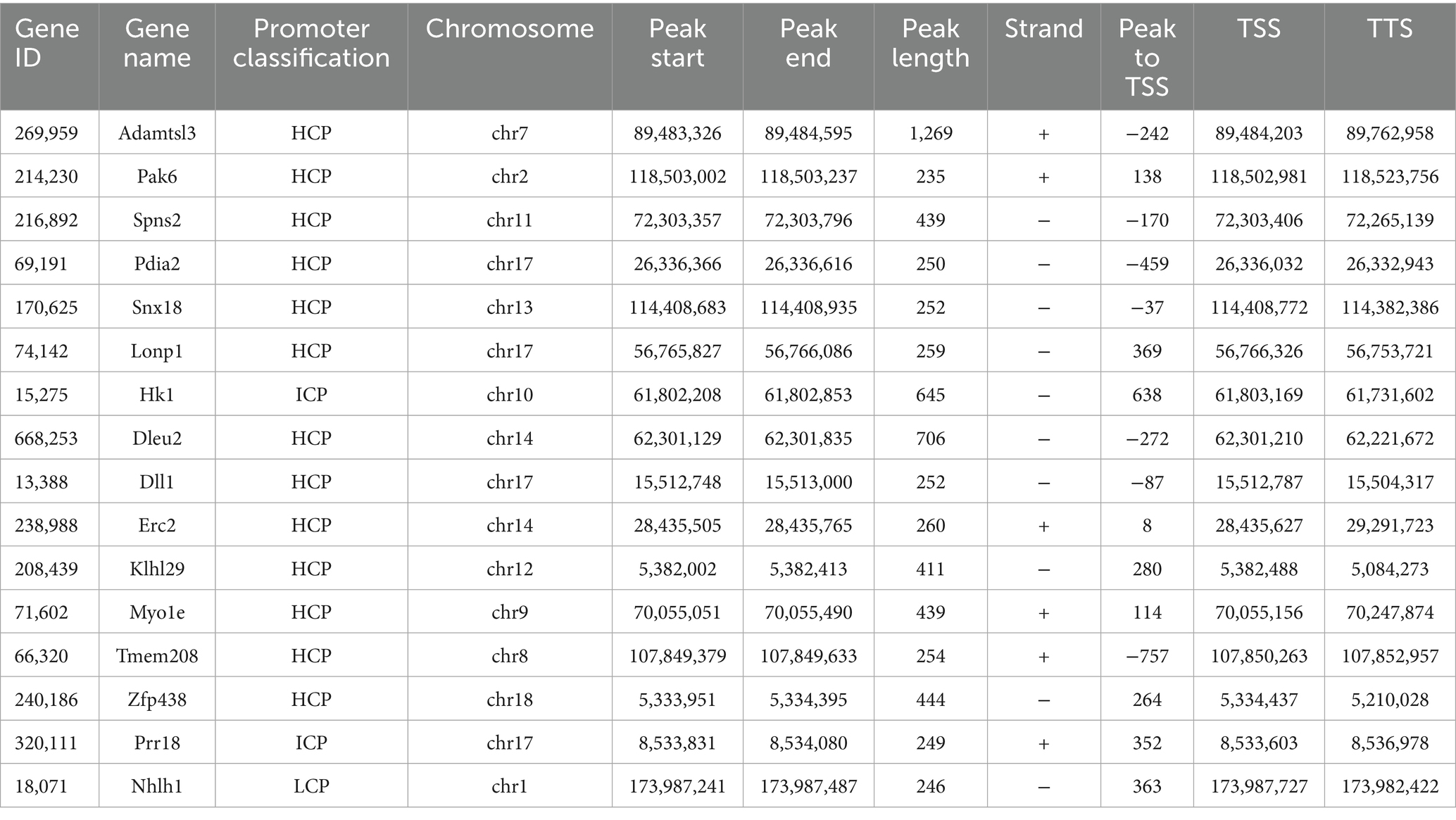Select the Prr18 gene name cell

(x=157, y=743)
